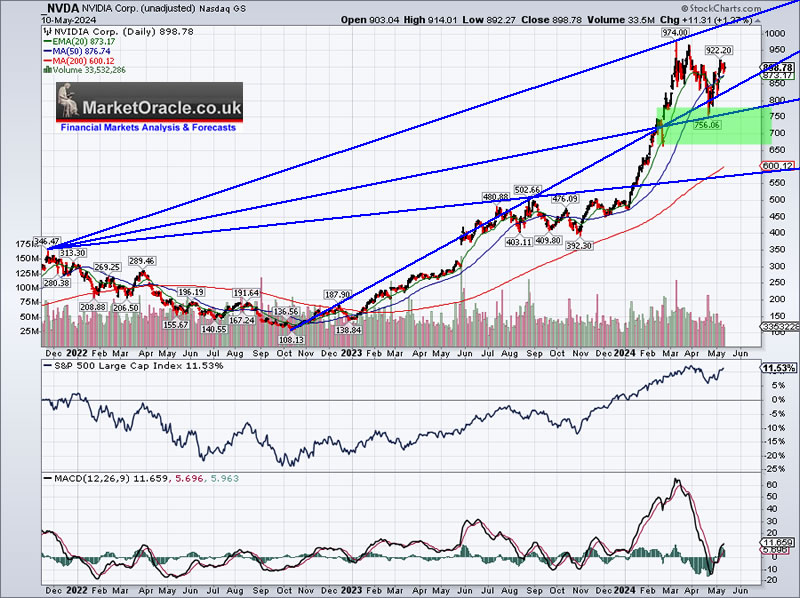Click the 922.20 price label

pyautogui.click(x=719, y=50)
